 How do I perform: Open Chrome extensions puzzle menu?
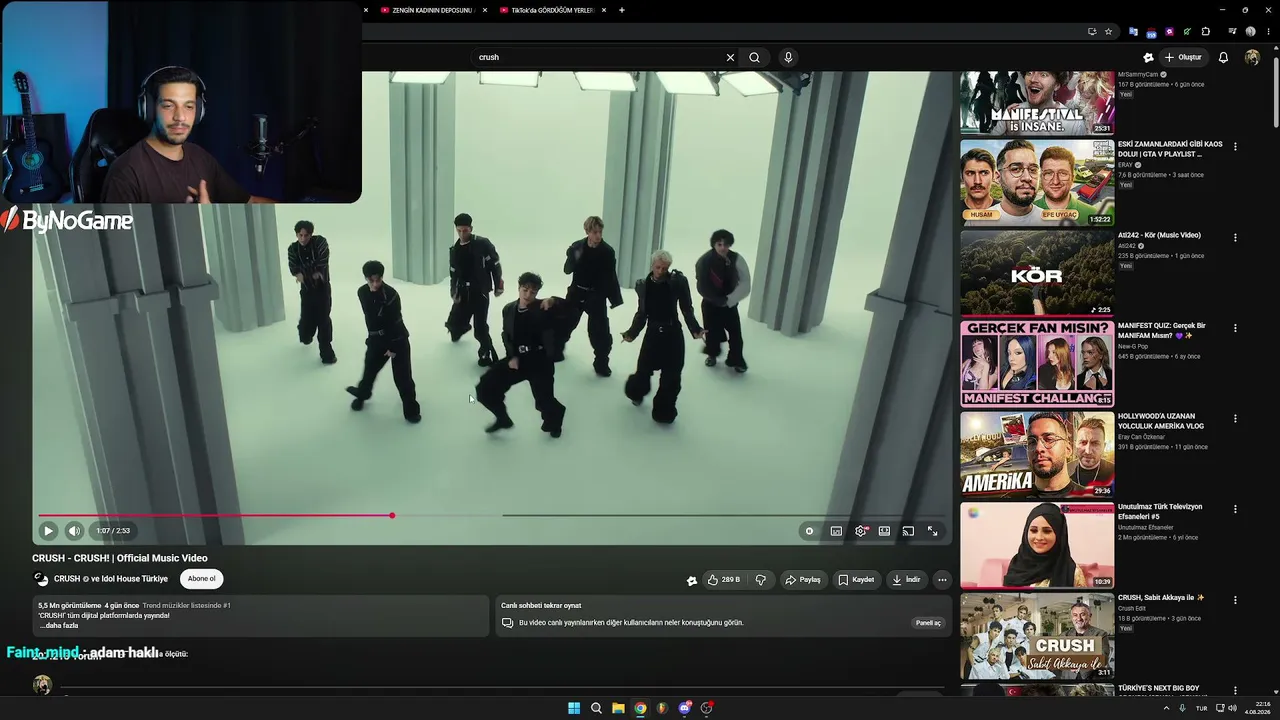click(1205, 31)
